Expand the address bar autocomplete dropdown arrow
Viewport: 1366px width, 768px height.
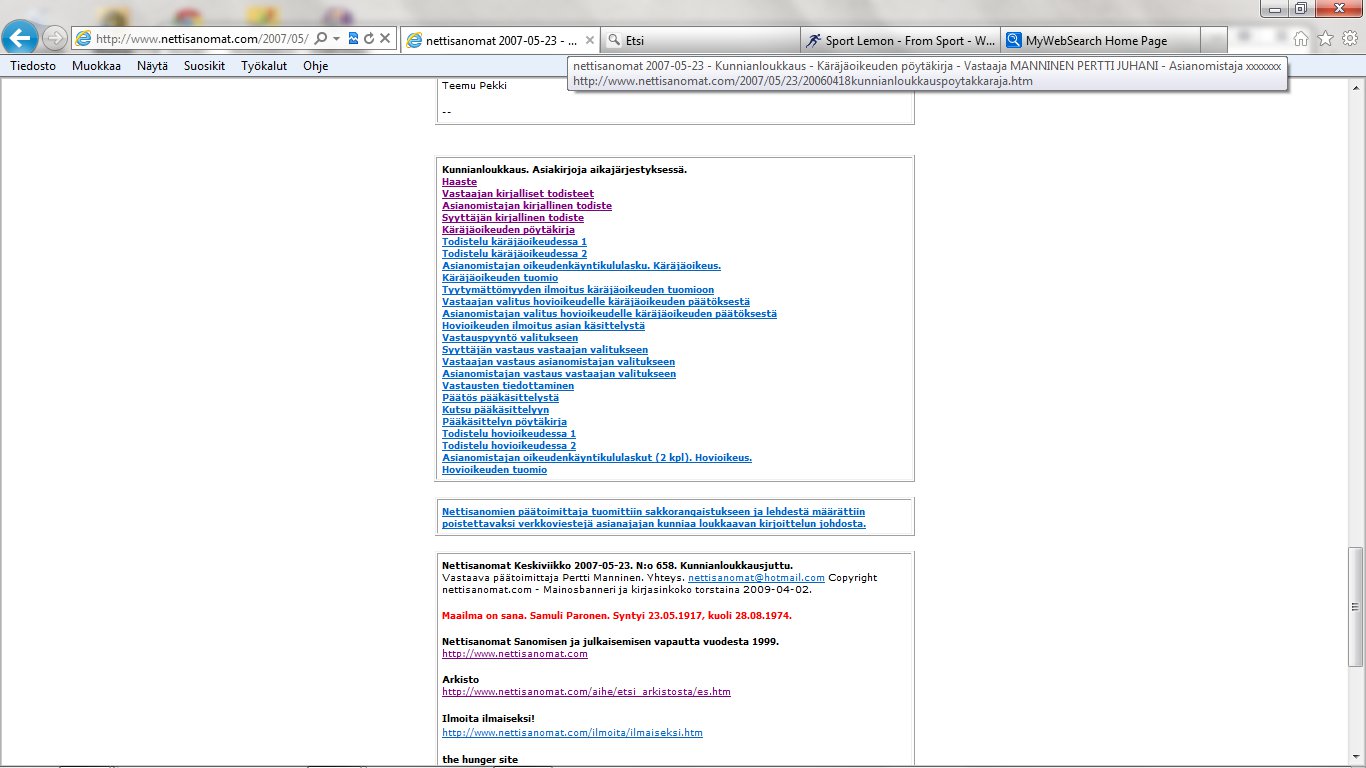tap(337, 39)
